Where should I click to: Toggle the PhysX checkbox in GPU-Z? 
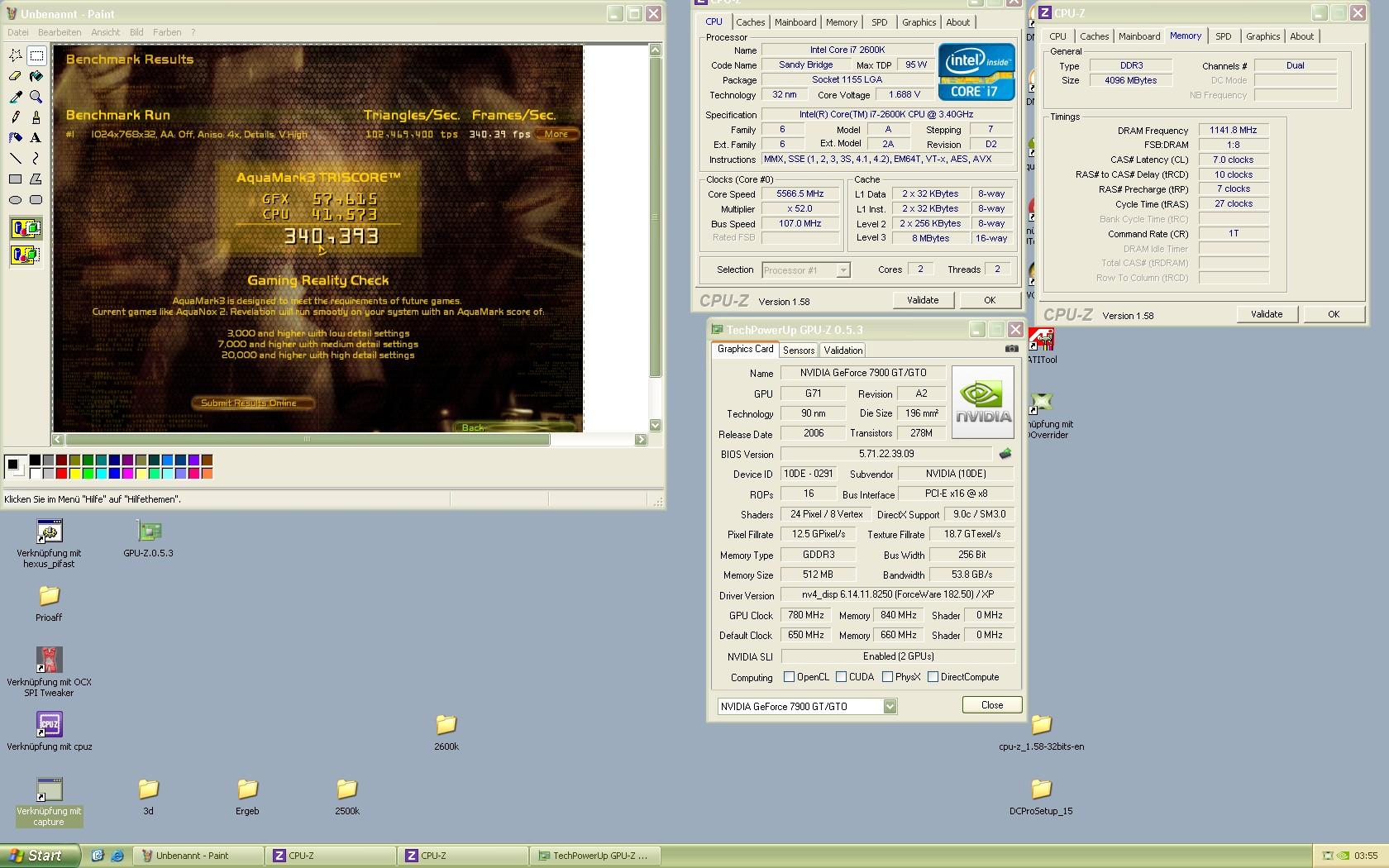(x=887, y=677)
